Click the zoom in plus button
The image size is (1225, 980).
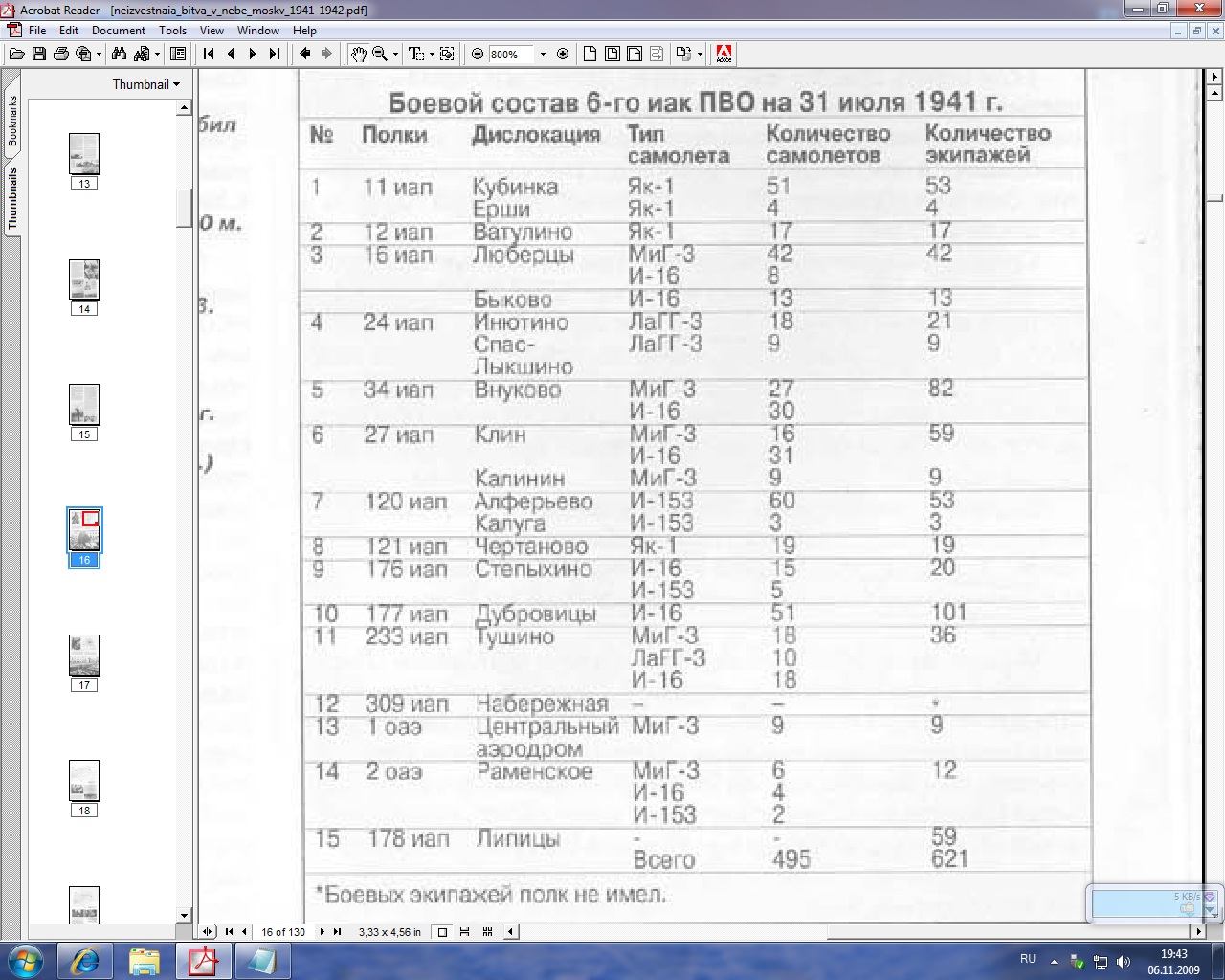coord(563,55)
